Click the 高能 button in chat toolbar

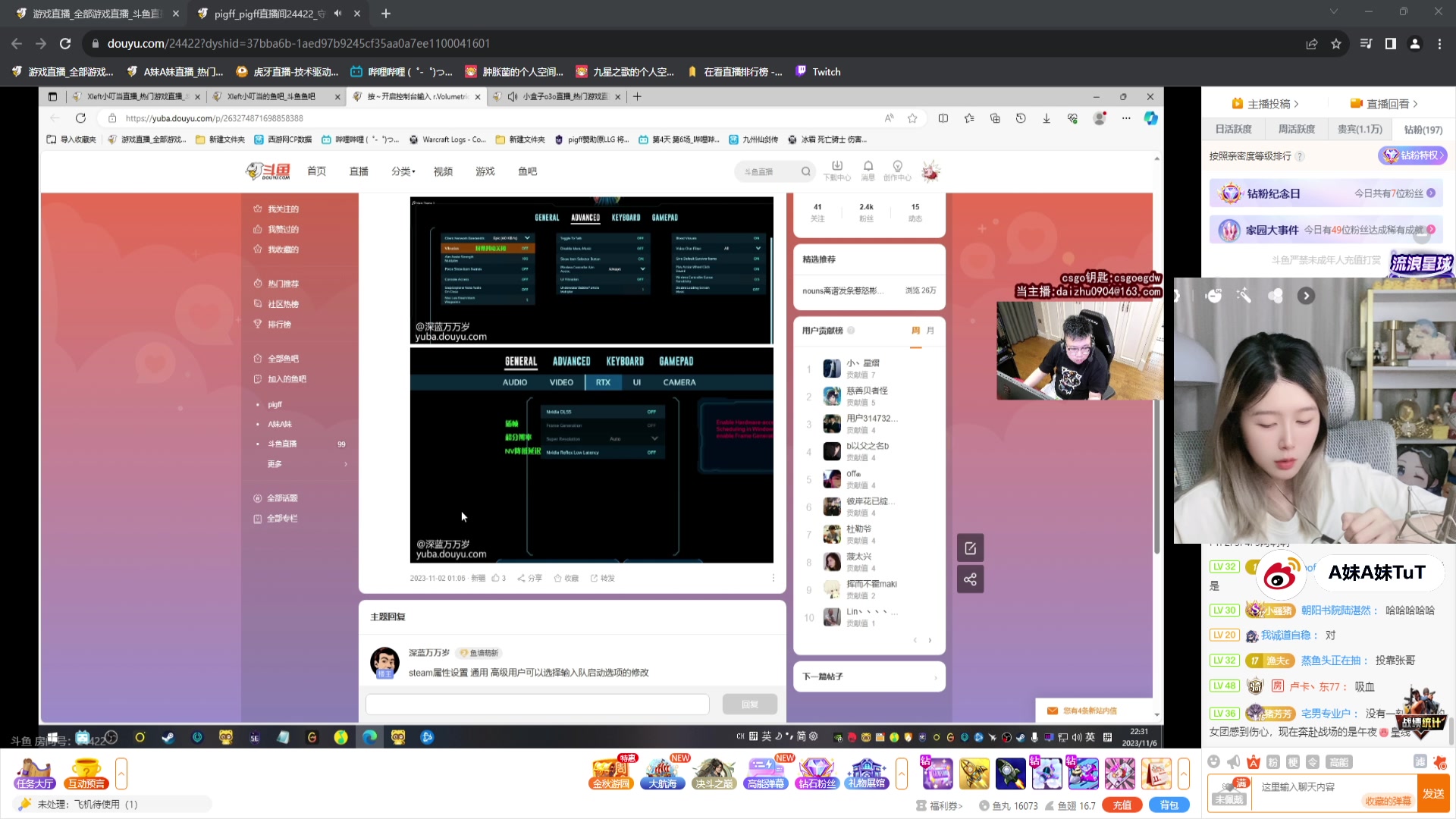tap(1338, 762)
